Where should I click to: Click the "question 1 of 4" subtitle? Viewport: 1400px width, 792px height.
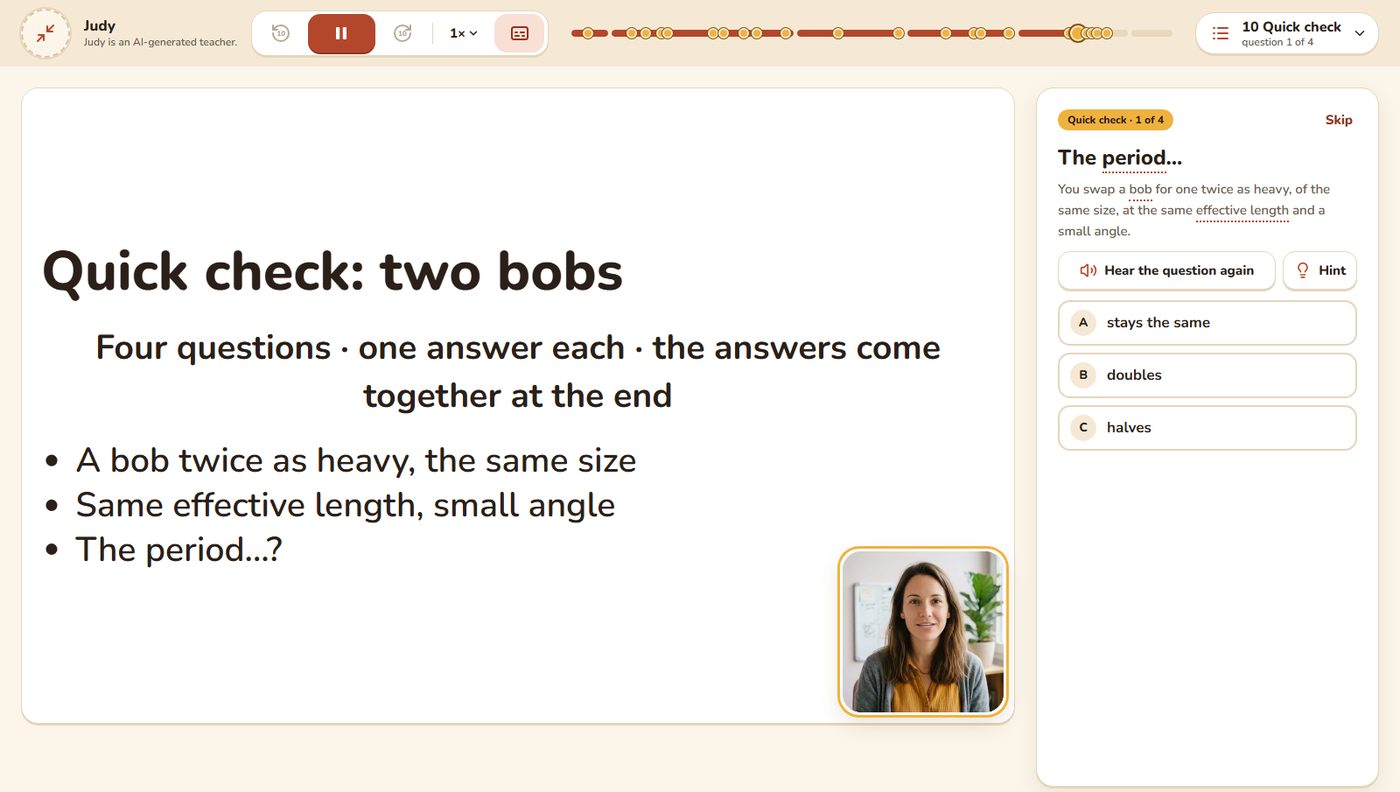pyautogui.click(x=1277, y=42)
